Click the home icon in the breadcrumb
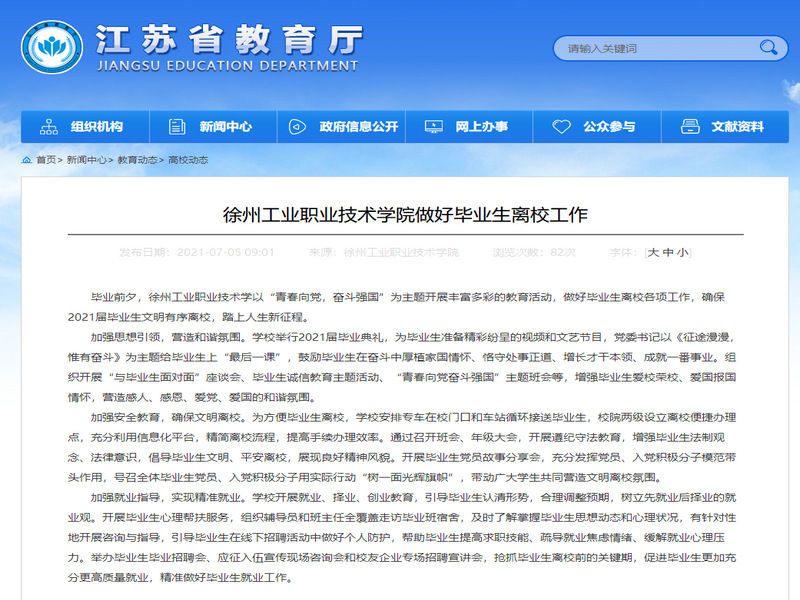The width and height of the screenshot is (800, 600). coord(26,160)
